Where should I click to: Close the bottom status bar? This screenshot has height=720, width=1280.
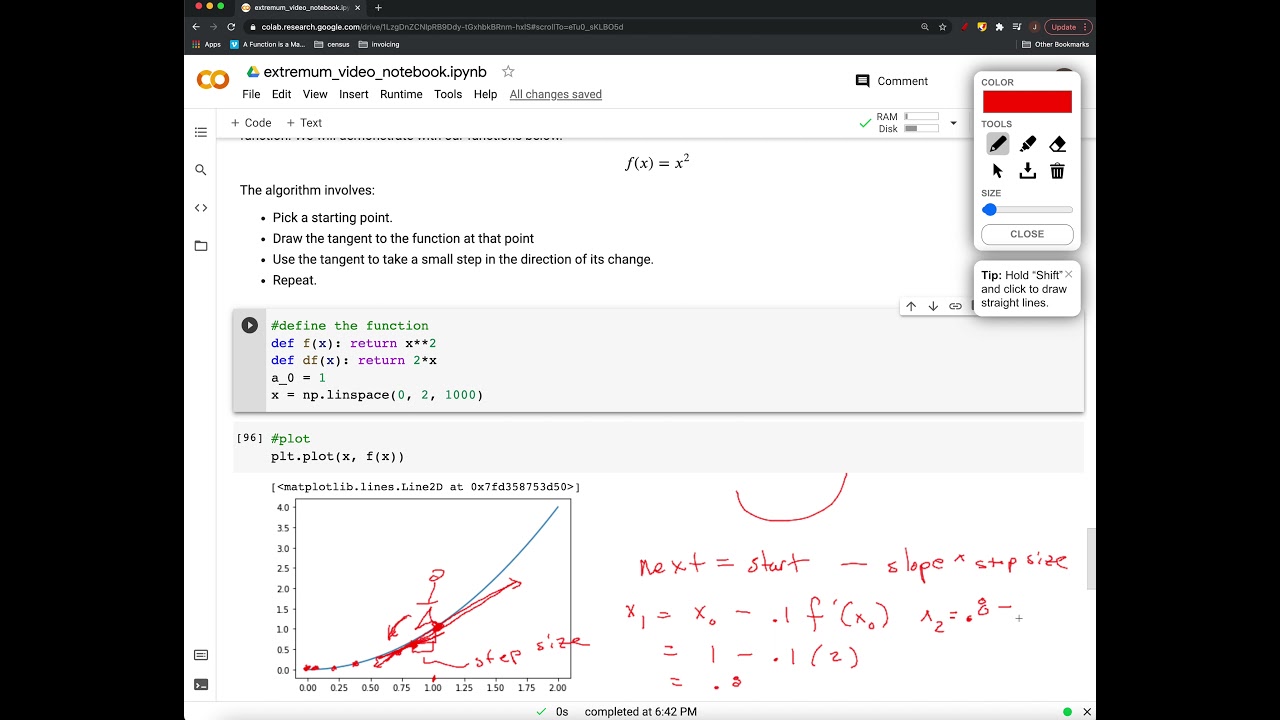[1087, 712]
